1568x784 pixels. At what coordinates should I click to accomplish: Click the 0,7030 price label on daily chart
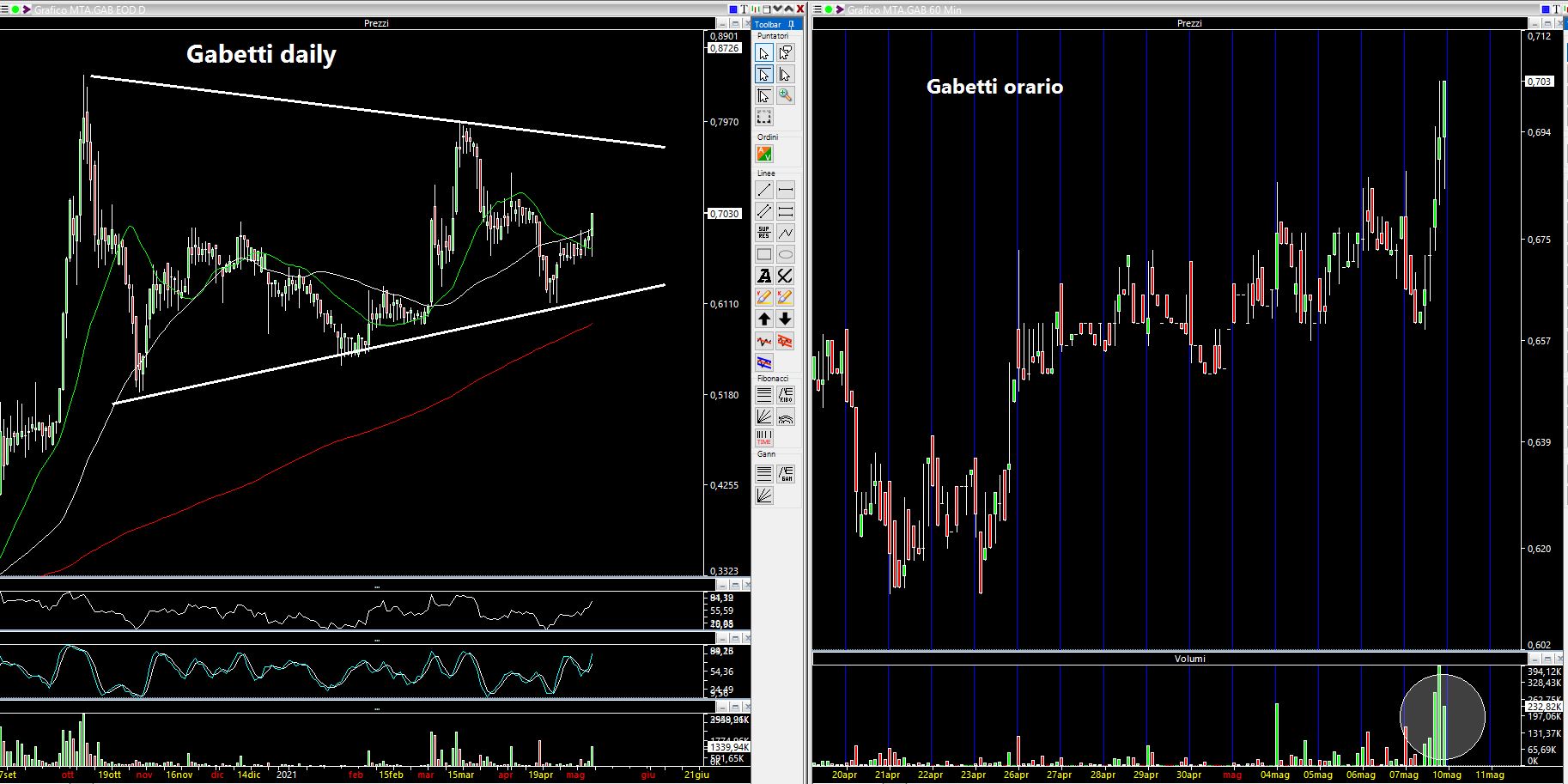point(724,214)
